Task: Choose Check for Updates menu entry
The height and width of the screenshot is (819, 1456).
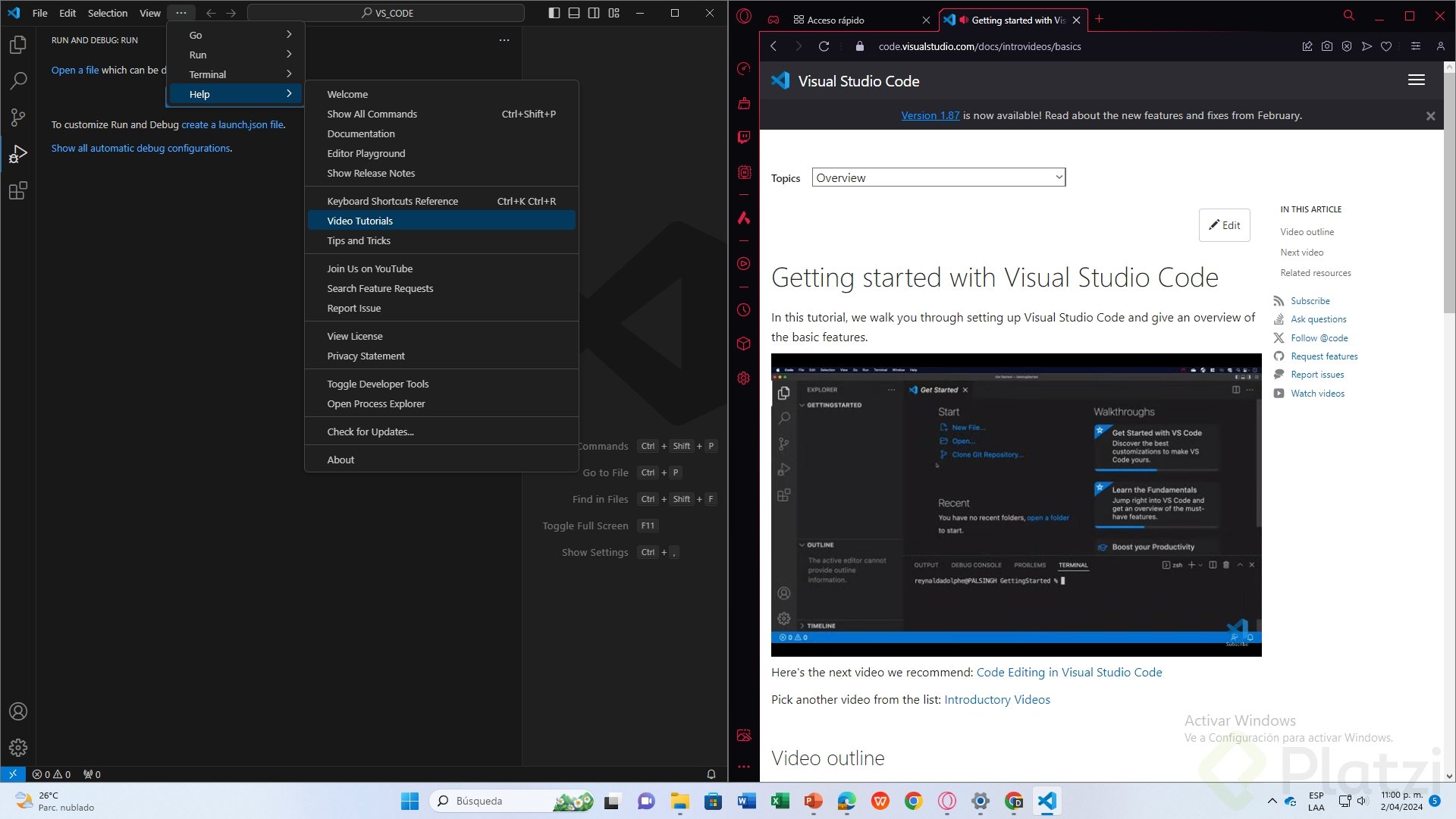Action: pyautogui.click(x=370, y=431)
